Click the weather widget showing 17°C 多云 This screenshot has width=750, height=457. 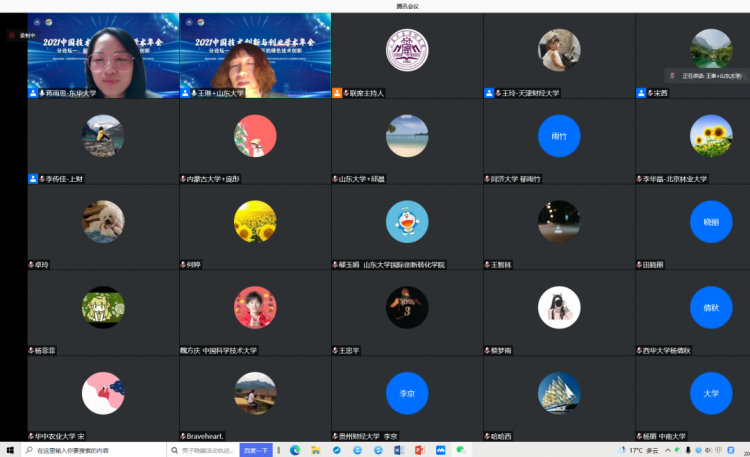point(639,450)
